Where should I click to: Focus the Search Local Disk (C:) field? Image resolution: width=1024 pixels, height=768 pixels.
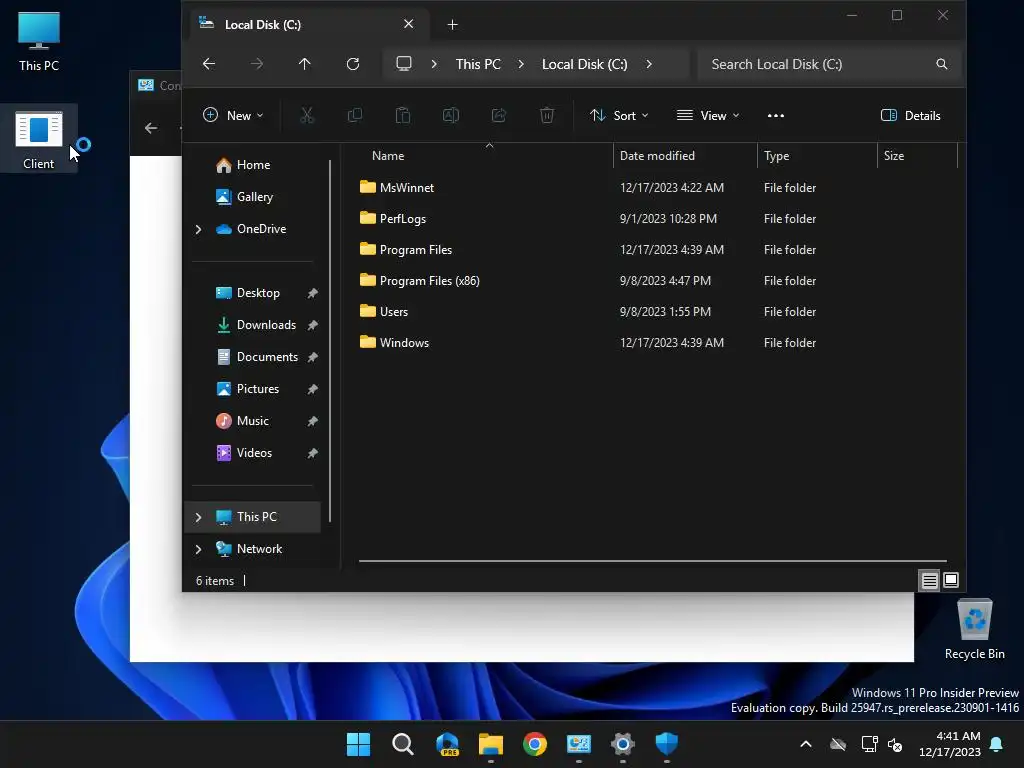point(829,64)
